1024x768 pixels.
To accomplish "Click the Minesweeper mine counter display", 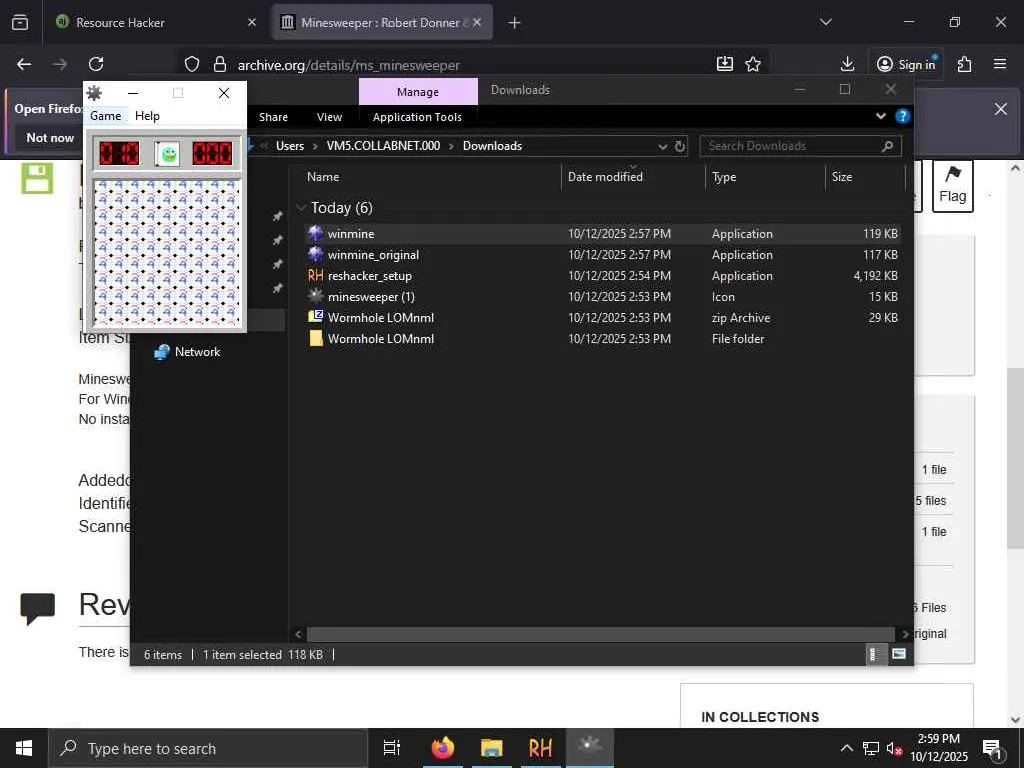I will tap(119, 154).
